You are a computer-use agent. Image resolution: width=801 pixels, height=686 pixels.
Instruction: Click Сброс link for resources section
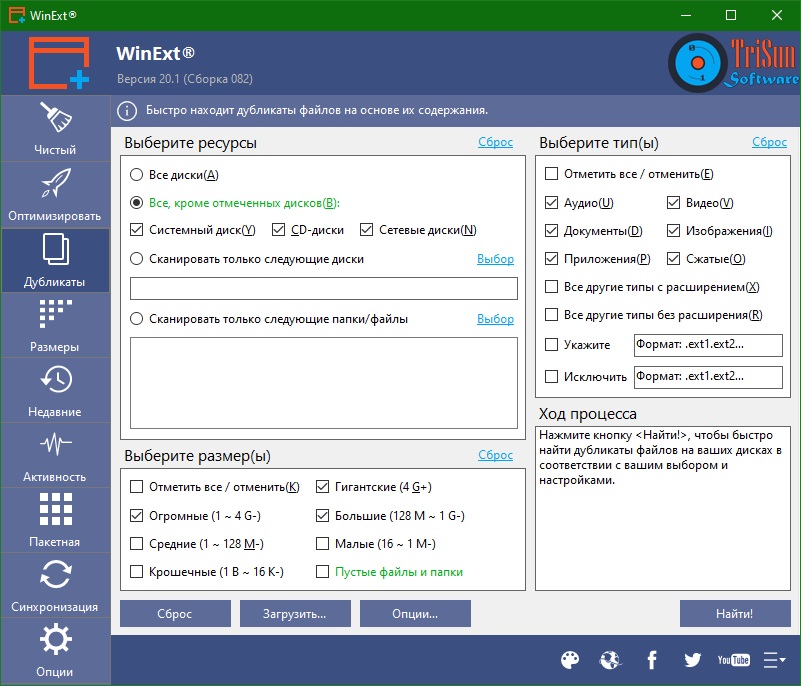point(495,143)
